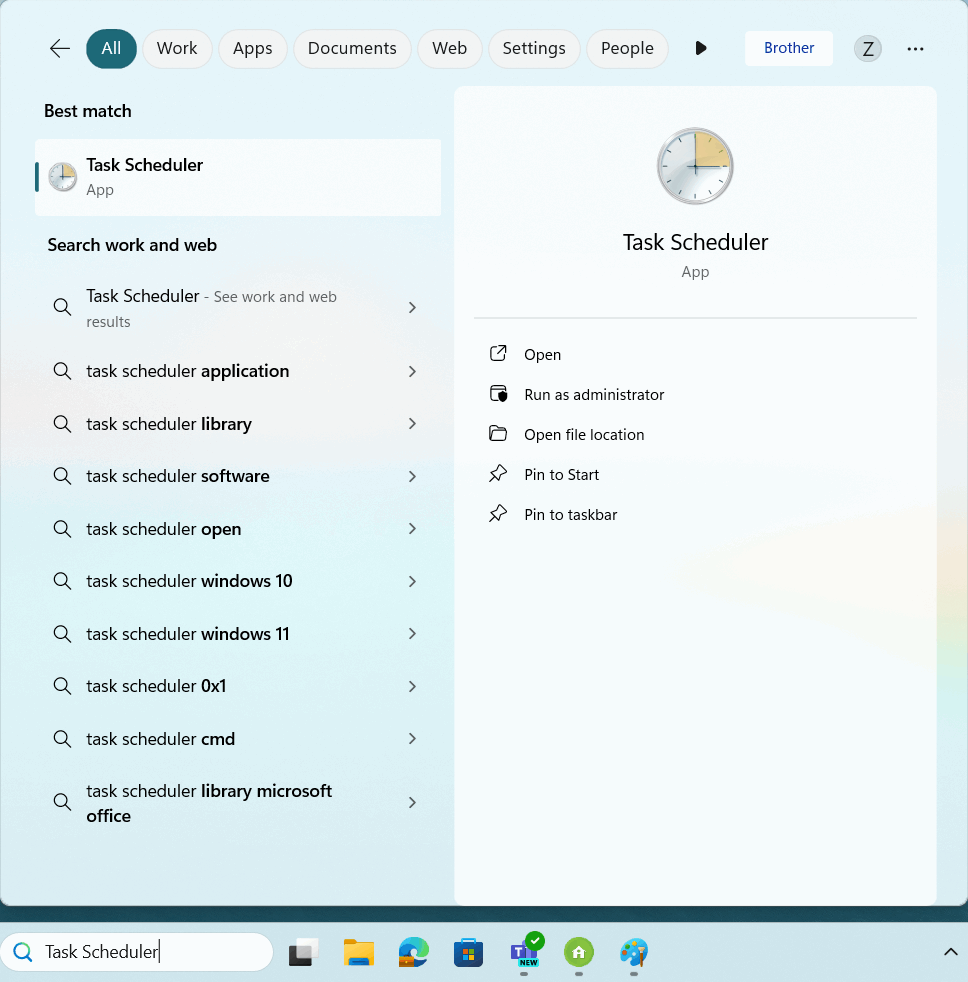Show more filter tabs with arrow
The height and width of the screenshot is (982, 968).
coord(700,48)
